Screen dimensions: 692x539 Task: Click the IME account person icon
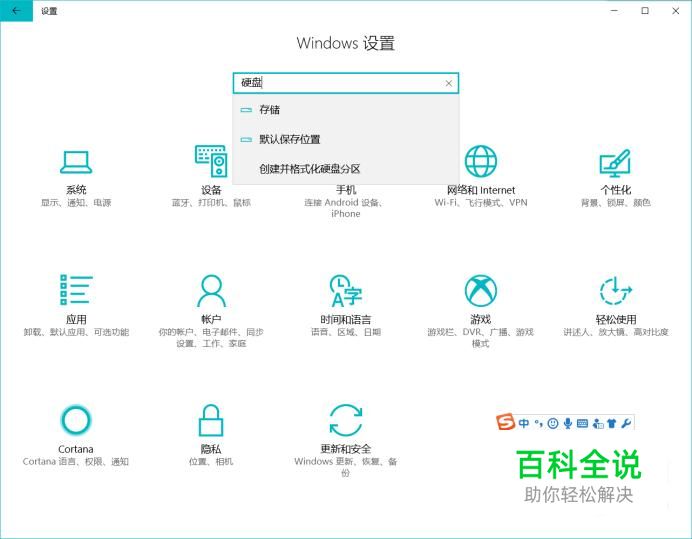coord(598,423)
